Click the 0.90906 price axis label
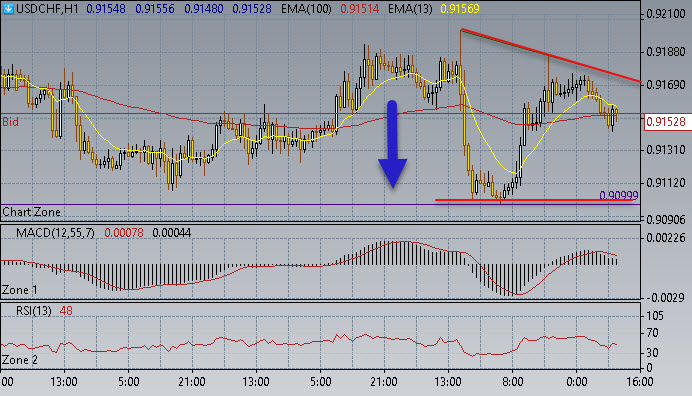 click(666, 219)
